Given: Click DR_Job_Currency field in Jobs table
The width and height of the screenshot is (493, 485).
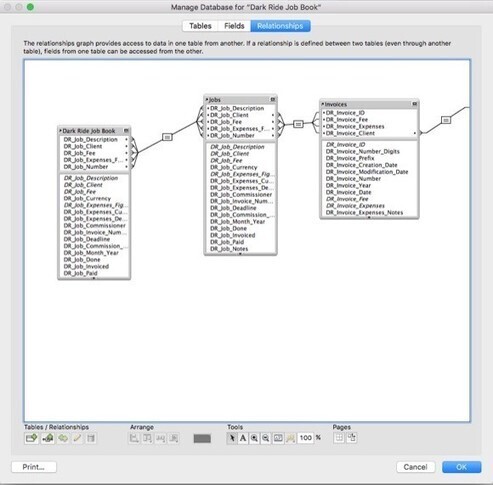Looking at the screenshot, I should point(234,167).
